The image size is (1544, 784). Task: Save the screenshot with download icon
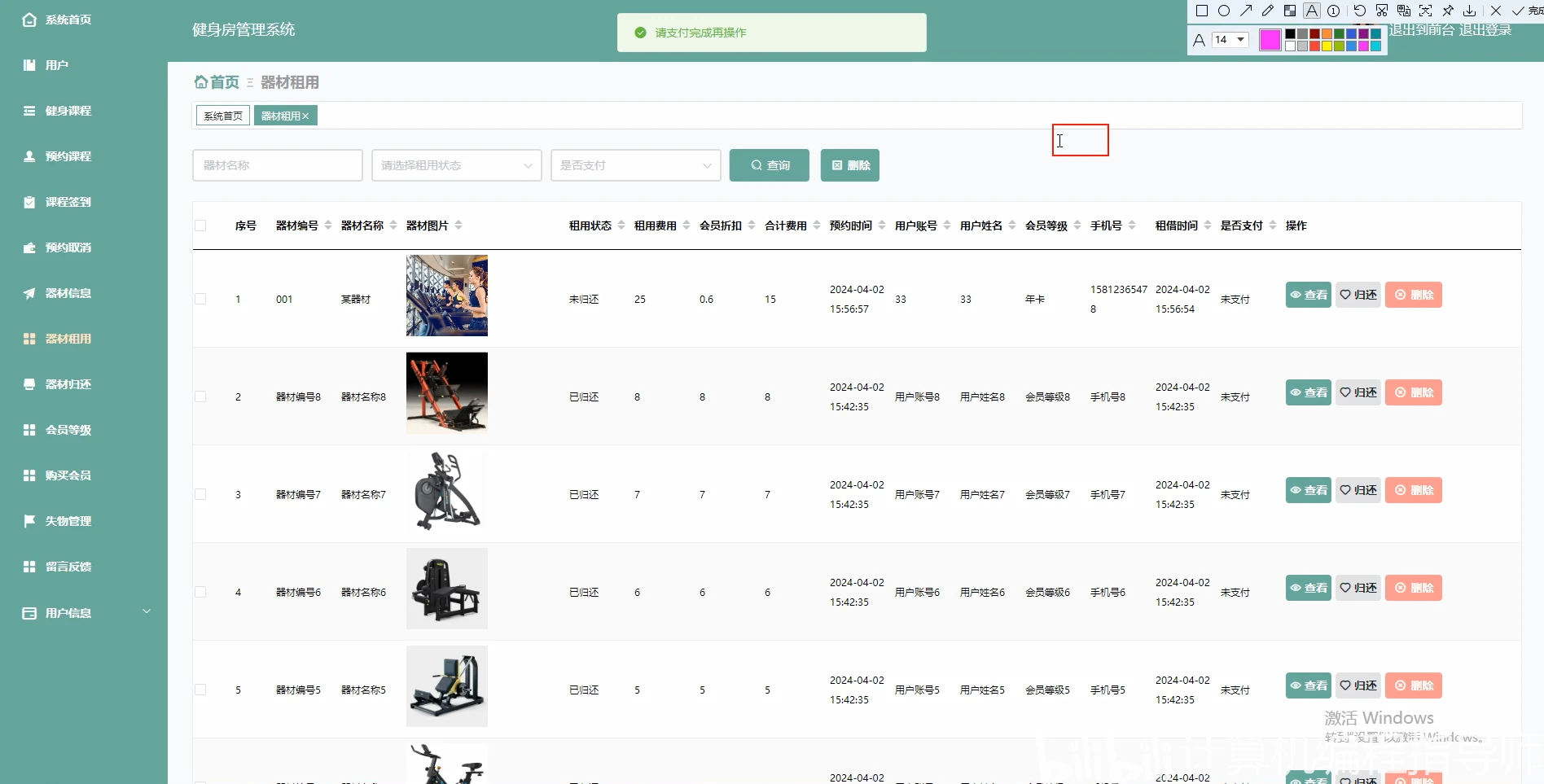point(1470,11)
